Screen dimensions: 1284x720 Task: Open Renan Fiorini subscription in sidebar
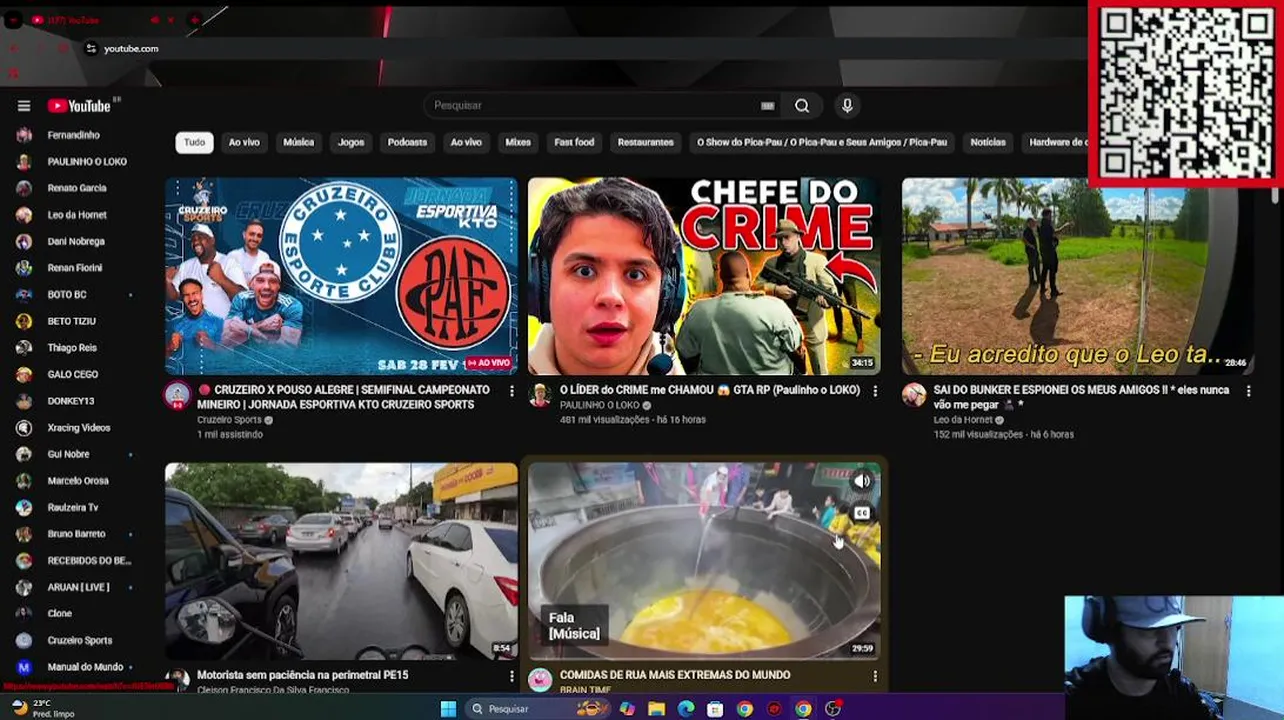76,268
